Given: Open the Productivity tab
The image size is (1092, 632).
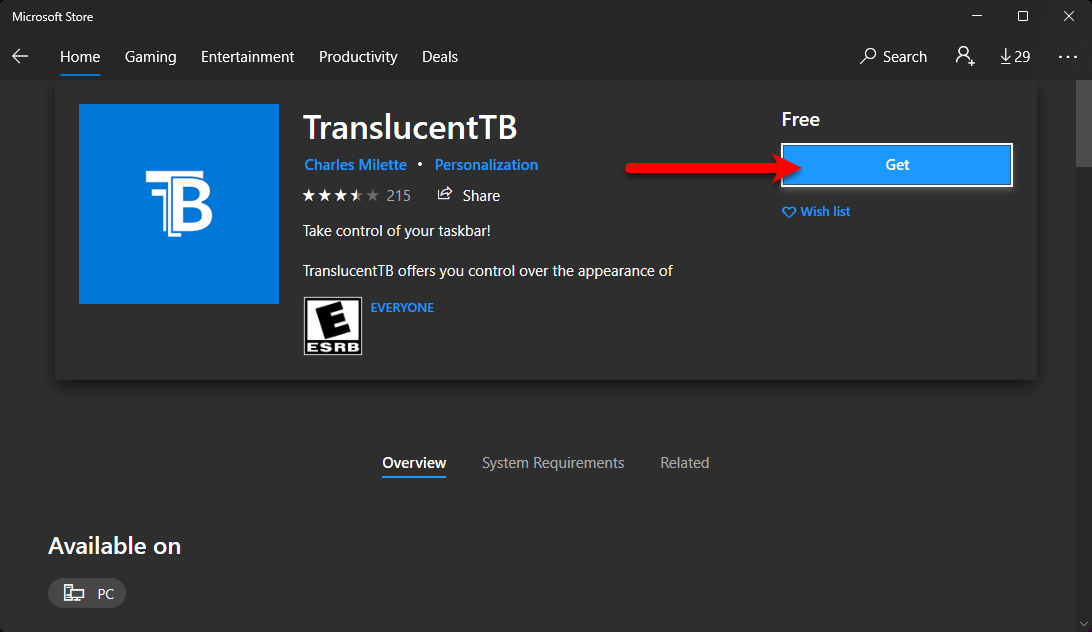Looking at the screenshot, I should pyautogui.click(x=358, y=56).
